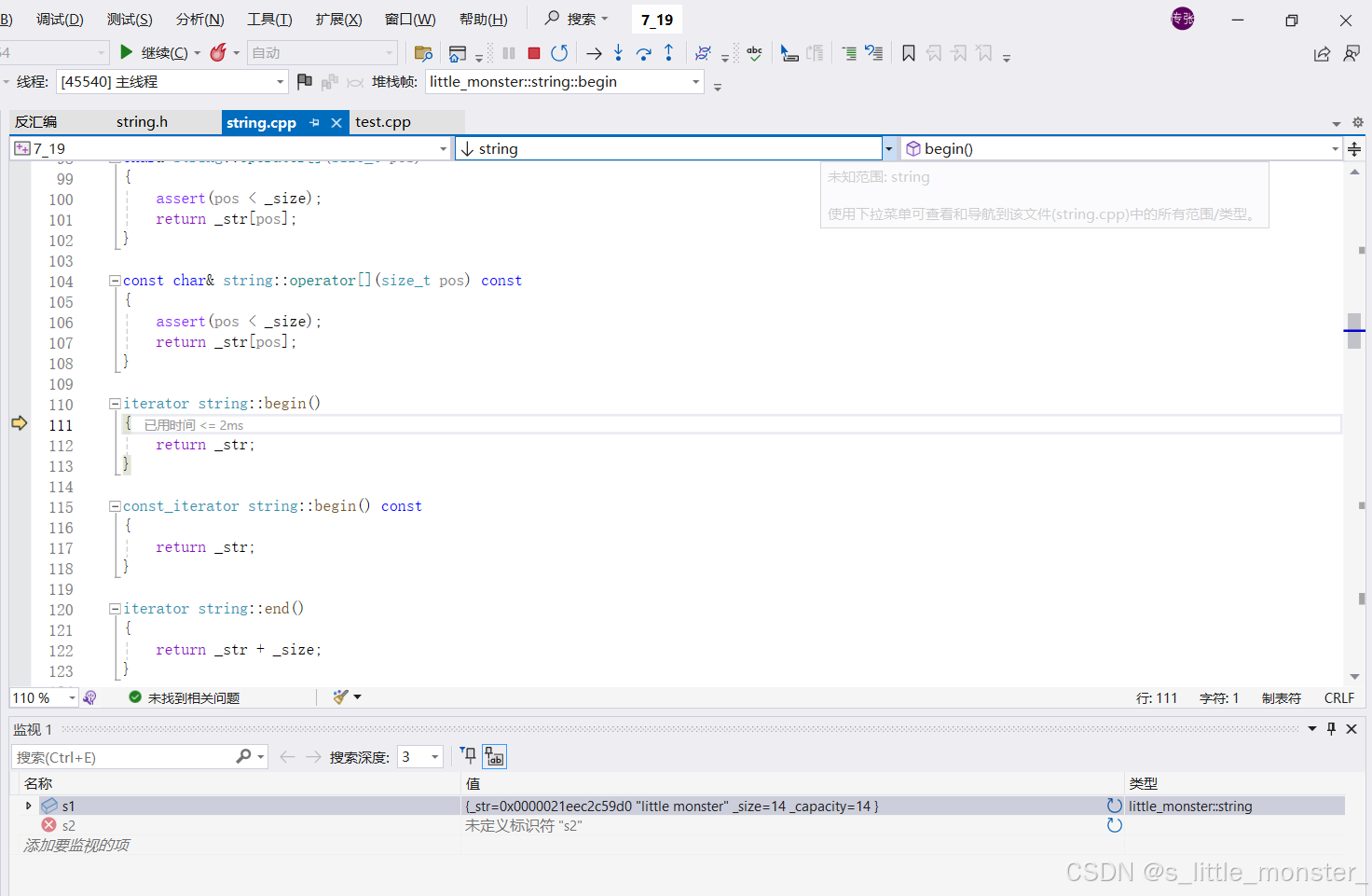This screenshot has width=1372, height=896.
Task: Open the 测试(S) menu
Action: pos(130,20)
